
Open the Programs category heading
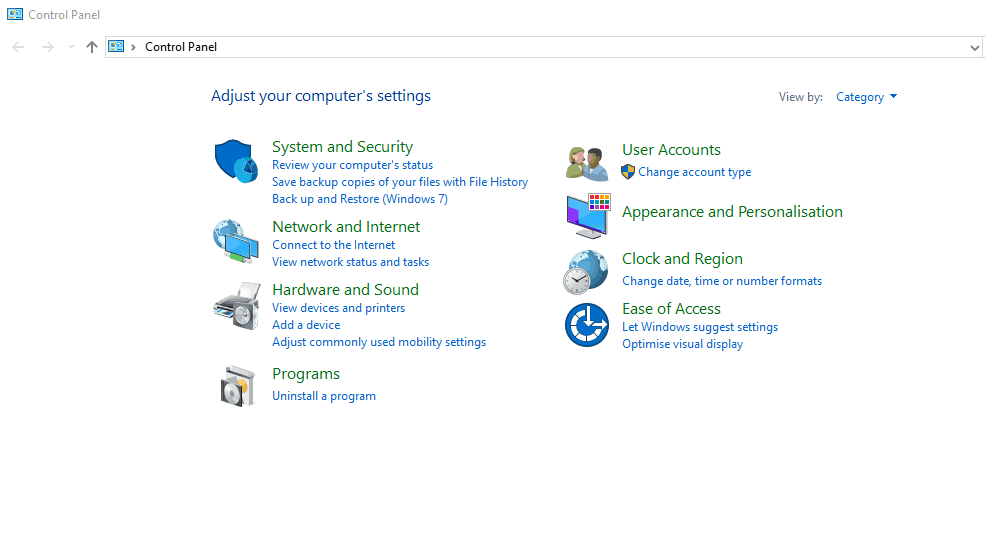point(306,374)
